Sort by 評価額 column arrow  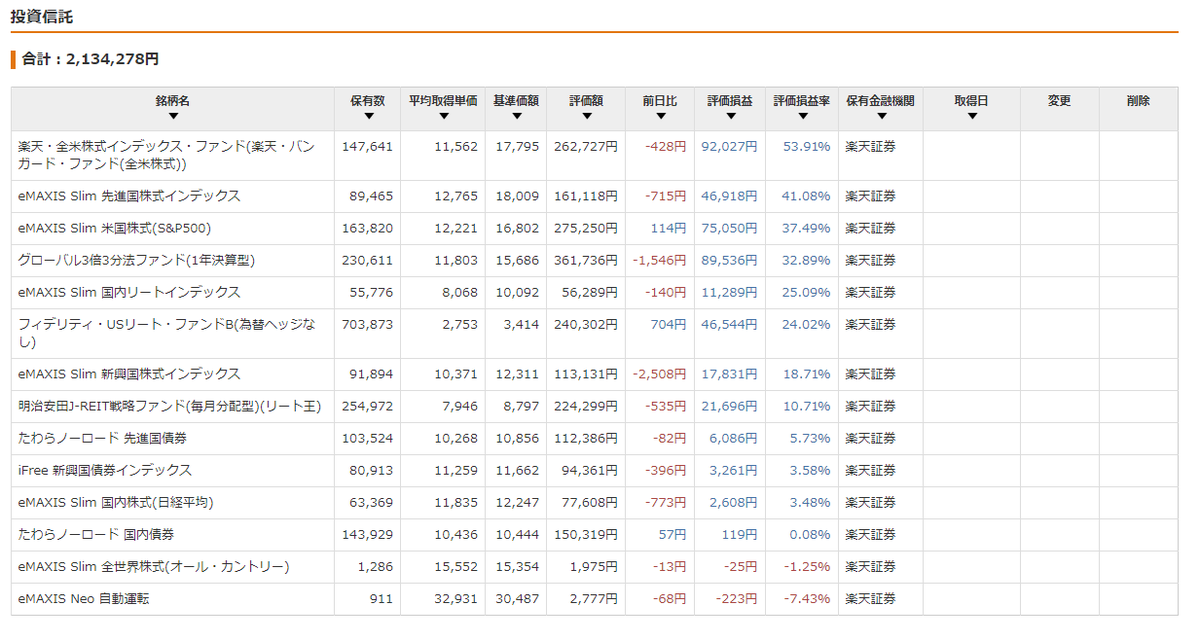coord(587,117)
